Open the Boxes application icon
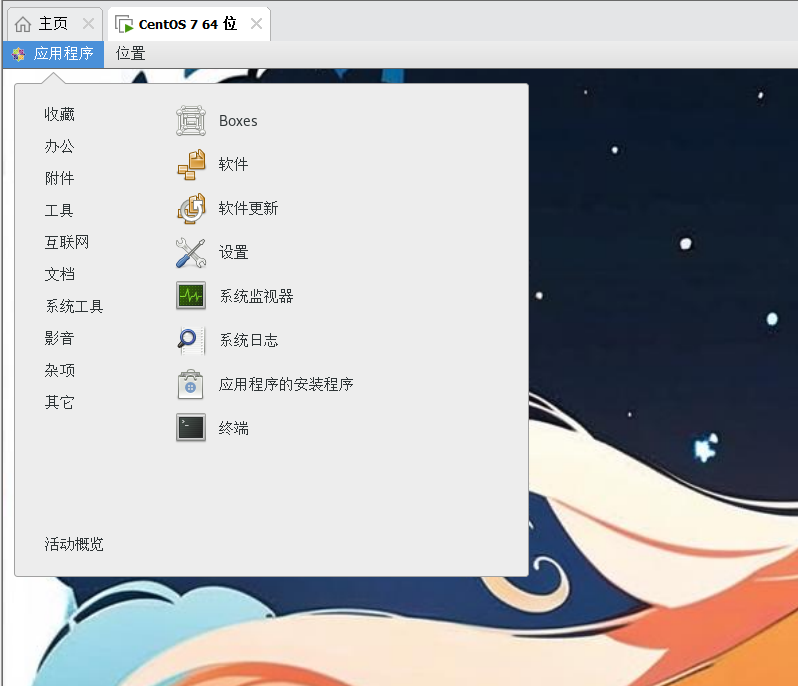Viewport: 798px width, 686px height. pyautogui.click(x=190, y=121)
